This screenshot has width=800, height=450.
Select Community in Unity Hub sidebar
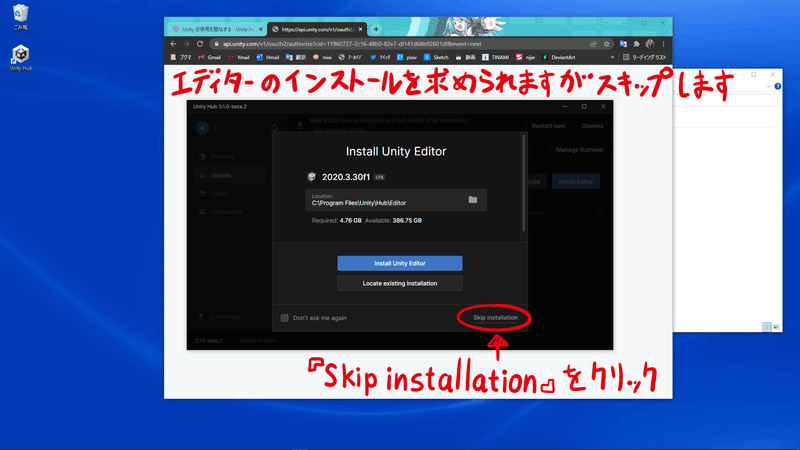pyautogui.click(x=227, y=212)
